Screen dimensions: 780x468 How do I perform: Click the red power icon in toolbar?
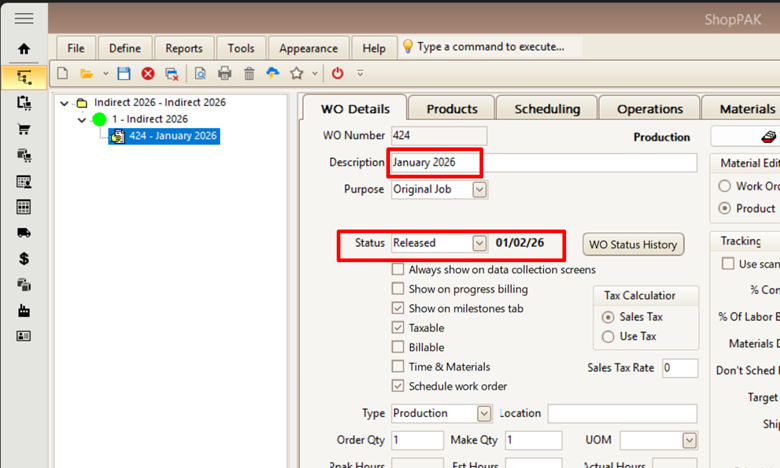coord(337,73)
